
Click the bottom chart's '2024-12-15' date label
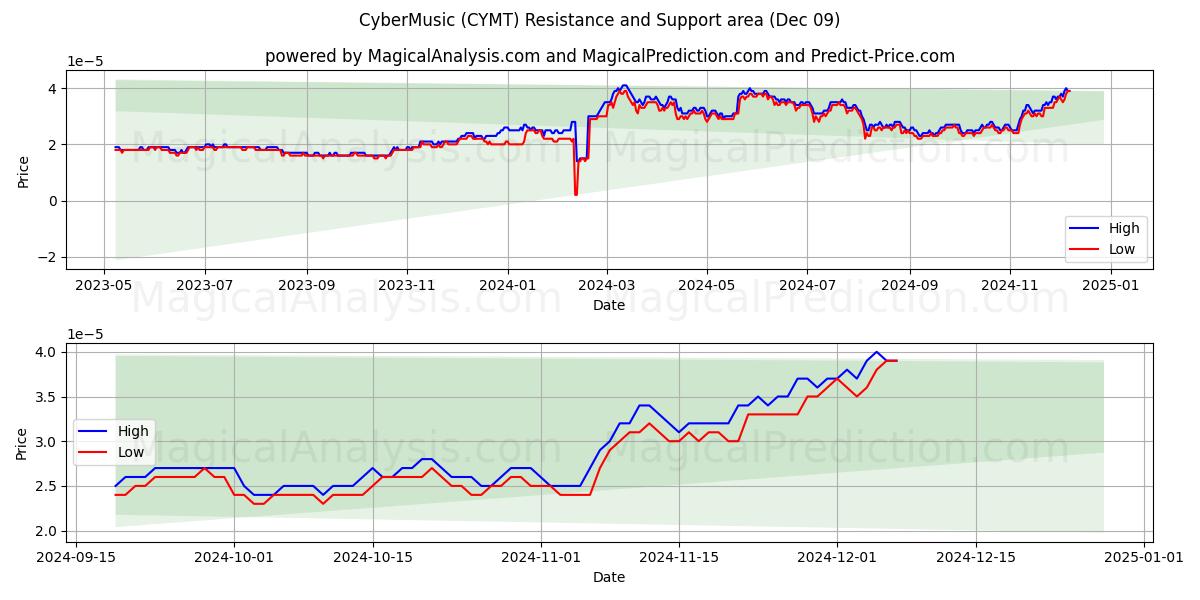tap(976, 559)
